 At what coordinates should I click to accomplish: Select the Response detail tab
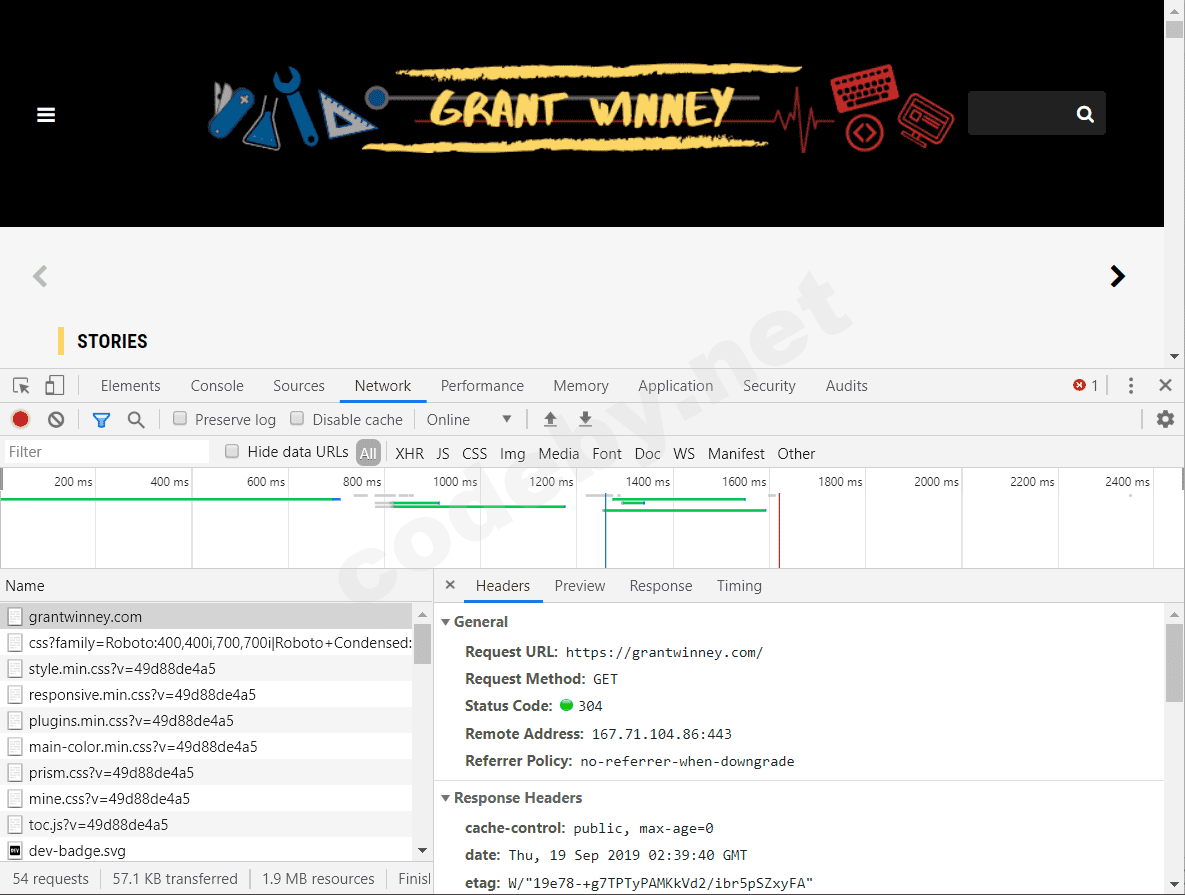[x=661, y=586]
